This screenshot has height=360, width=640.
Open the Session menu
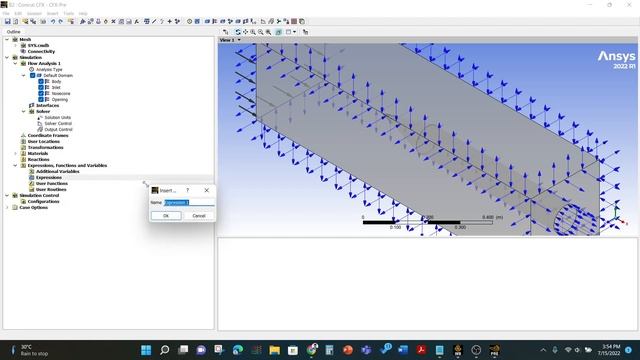34,13
